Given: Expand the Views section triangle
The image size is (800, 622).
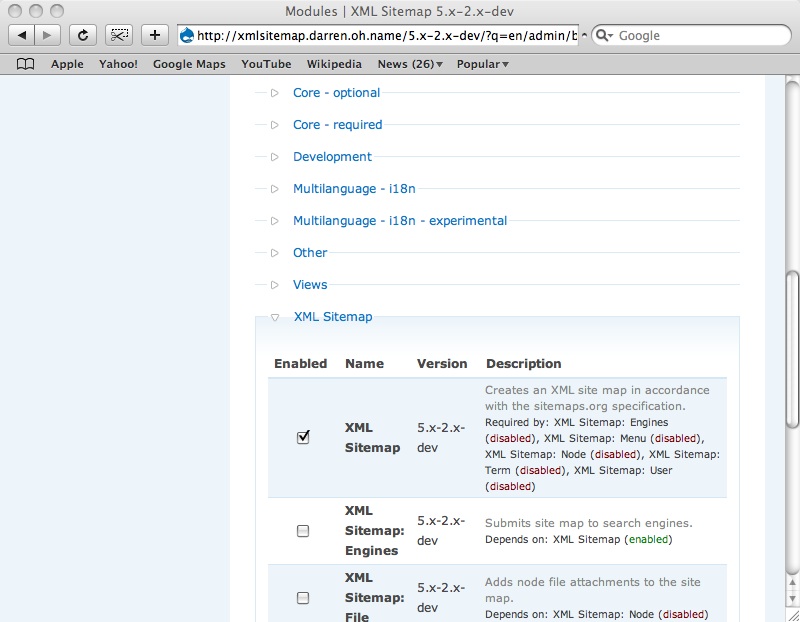Looking at the screenshot, I should tap(275, 285).
